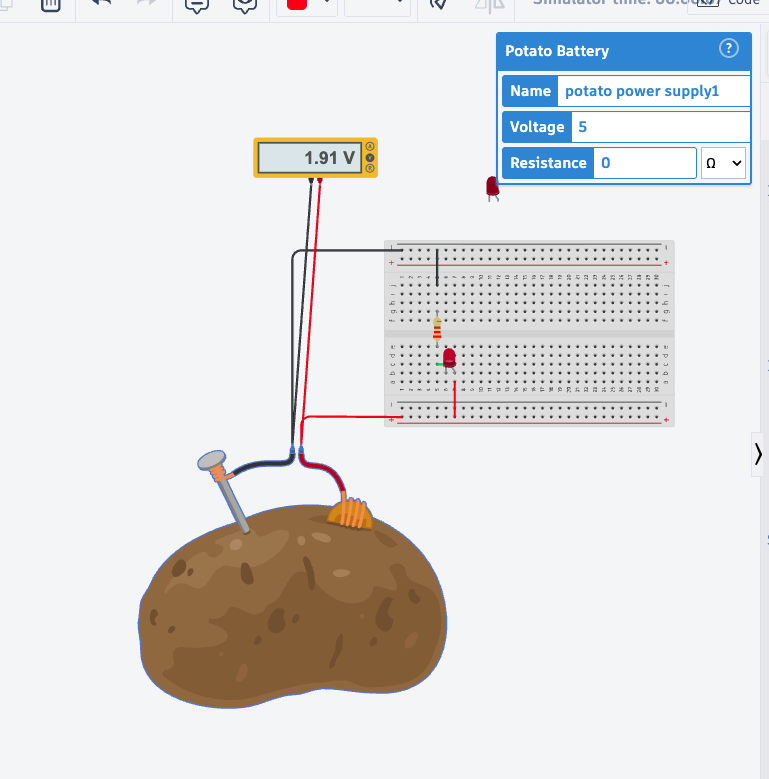Expand the collapsed right components panel chevron
769x779 pixels.
[758, 454]
